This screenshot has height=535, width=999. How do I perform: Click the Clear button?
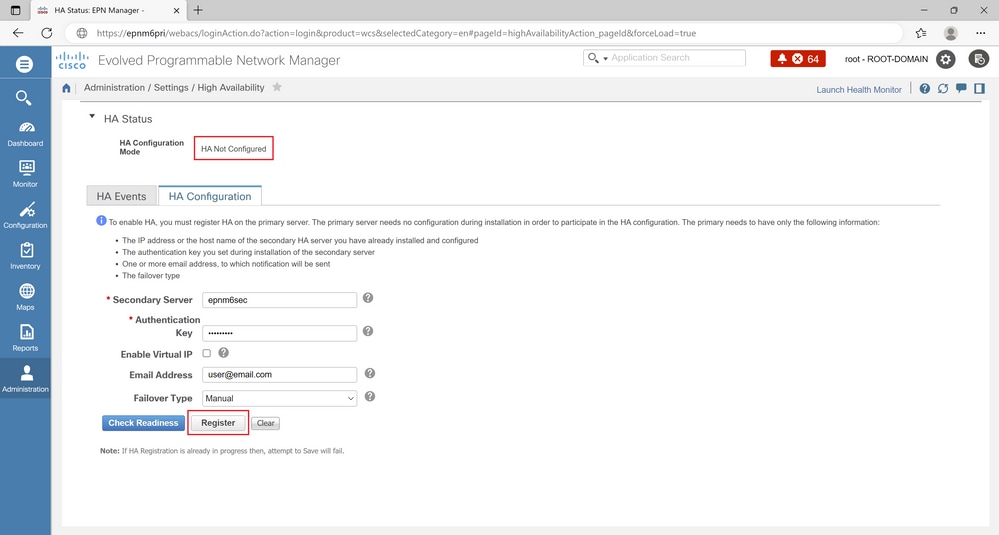tap(265, 423)
